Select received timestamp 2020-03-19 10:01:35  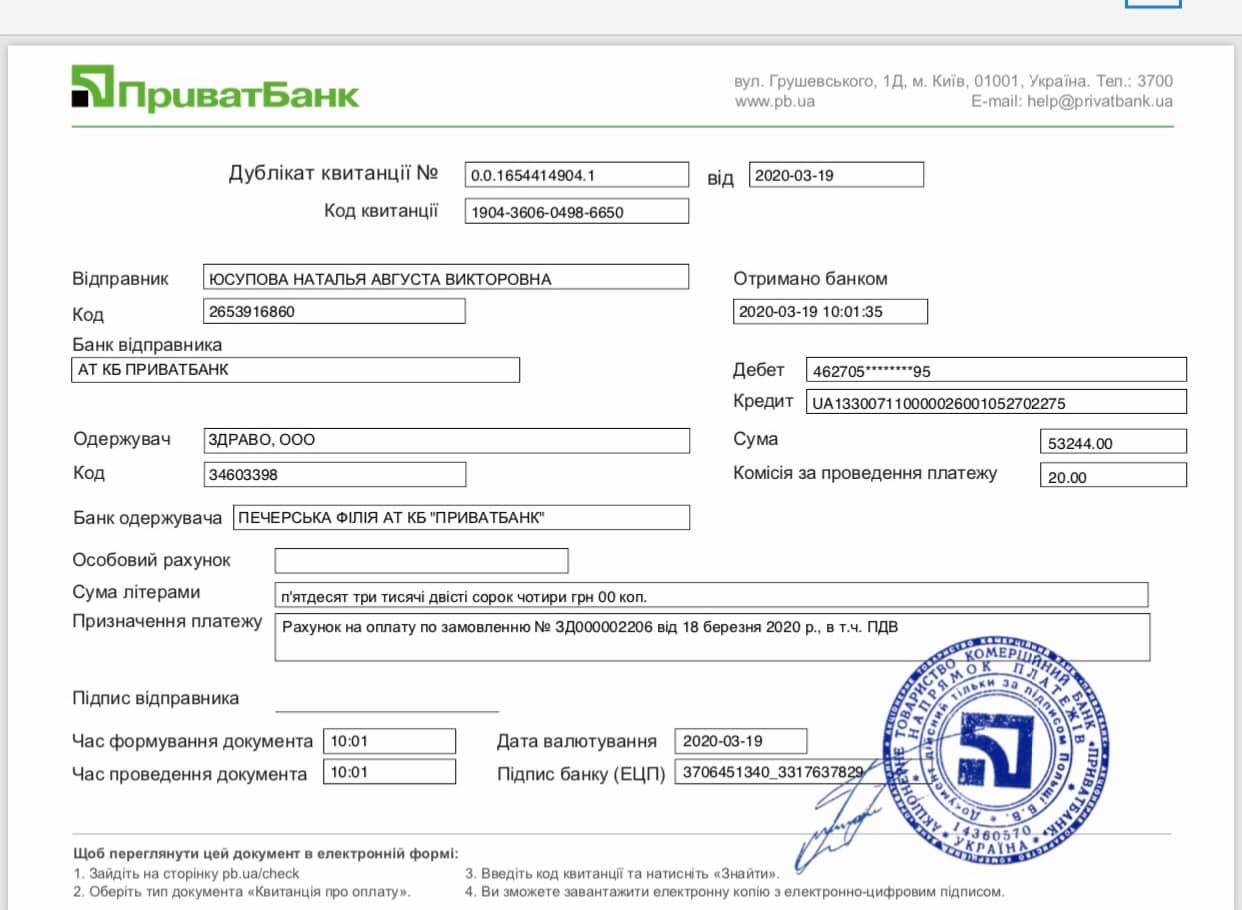tap(830, 311)
